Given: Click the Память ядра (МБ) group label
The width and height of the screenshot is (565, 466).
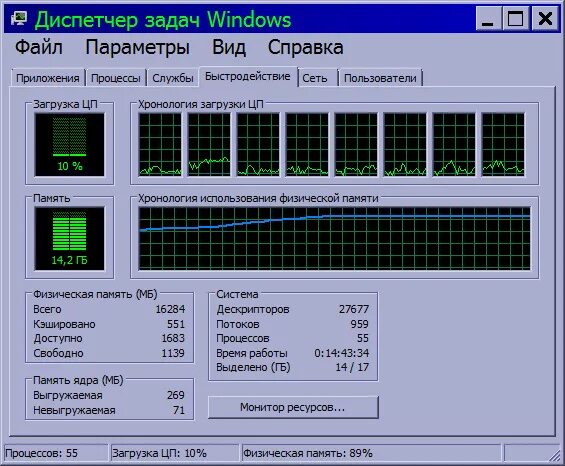Looking at the screenshot, I should [78, 380].
